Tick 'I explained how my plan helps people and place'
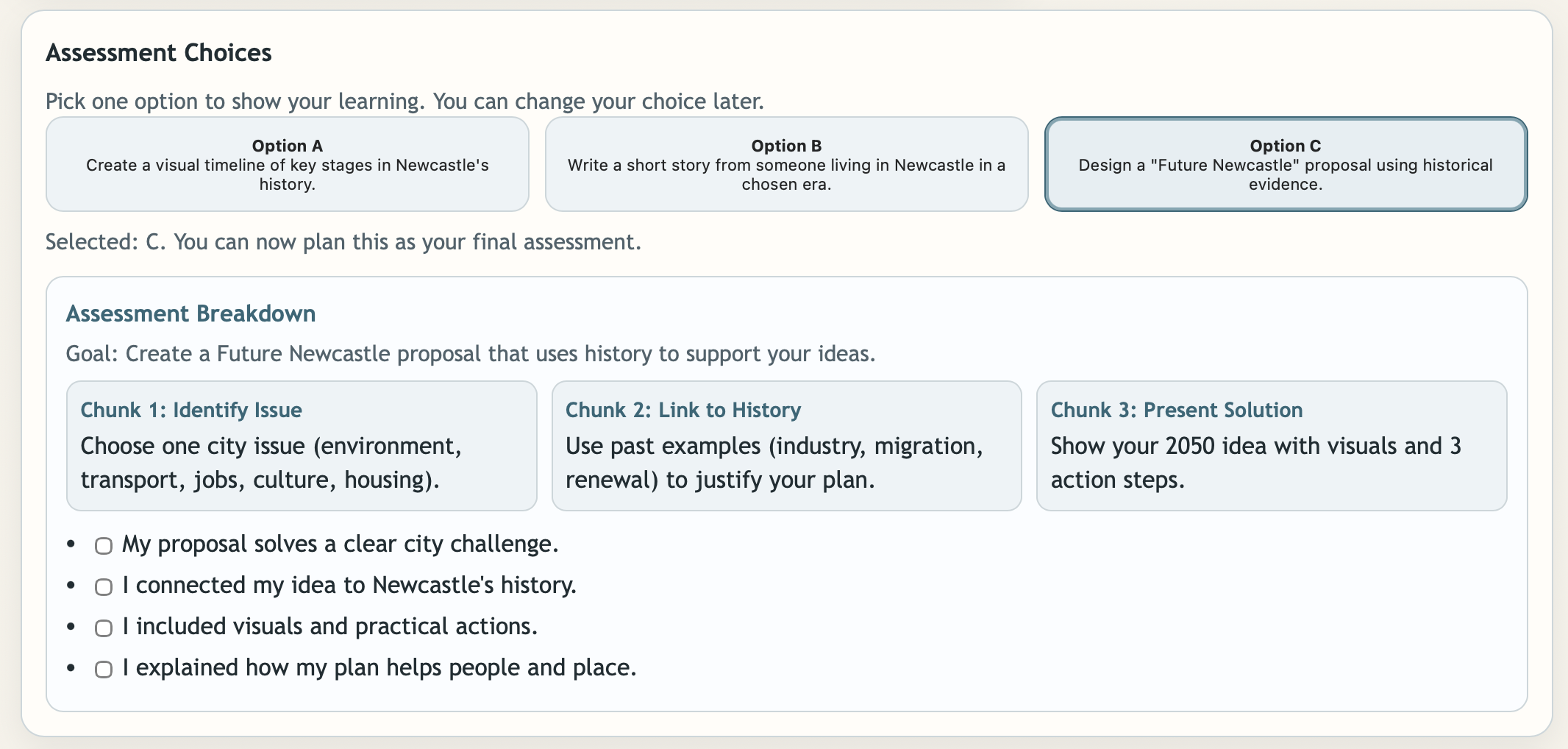1568x749 pixels. (x=102, y=669)
